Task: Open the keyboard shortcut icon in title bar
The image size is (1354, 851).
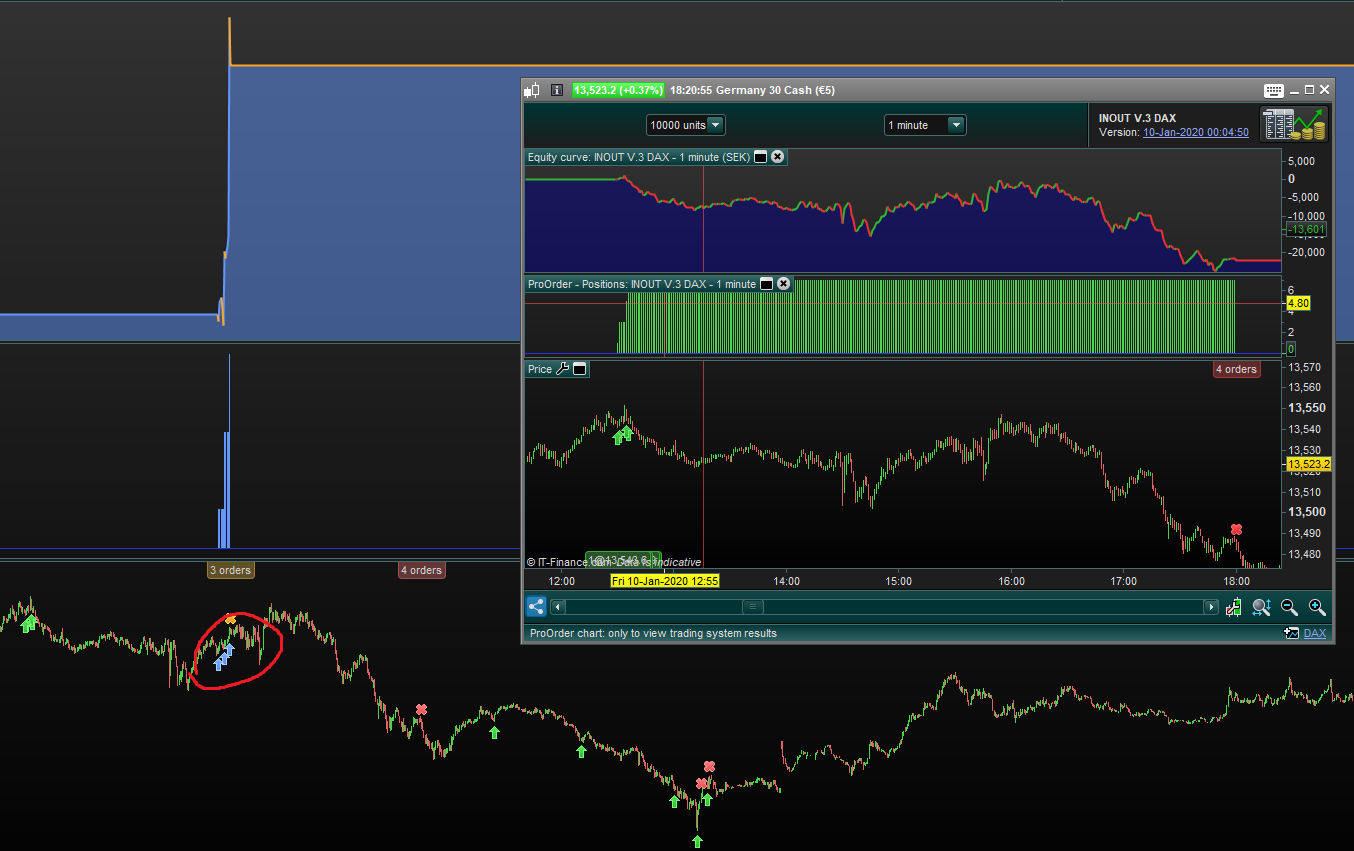Action: pyautogui.click(x=1273, y=90)
